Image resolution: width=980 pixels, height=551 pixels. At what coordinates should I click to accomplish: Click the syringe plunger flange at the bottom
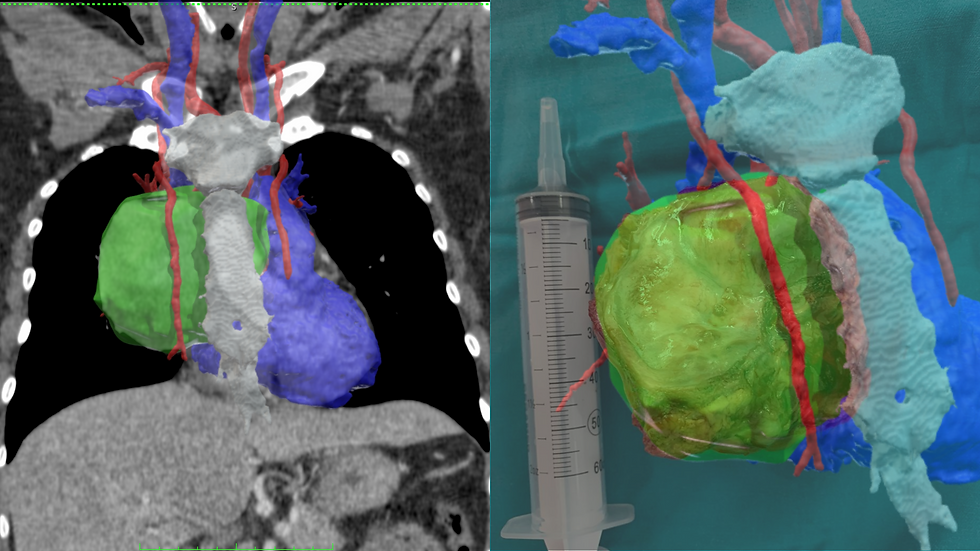click(x=568, y=522)
